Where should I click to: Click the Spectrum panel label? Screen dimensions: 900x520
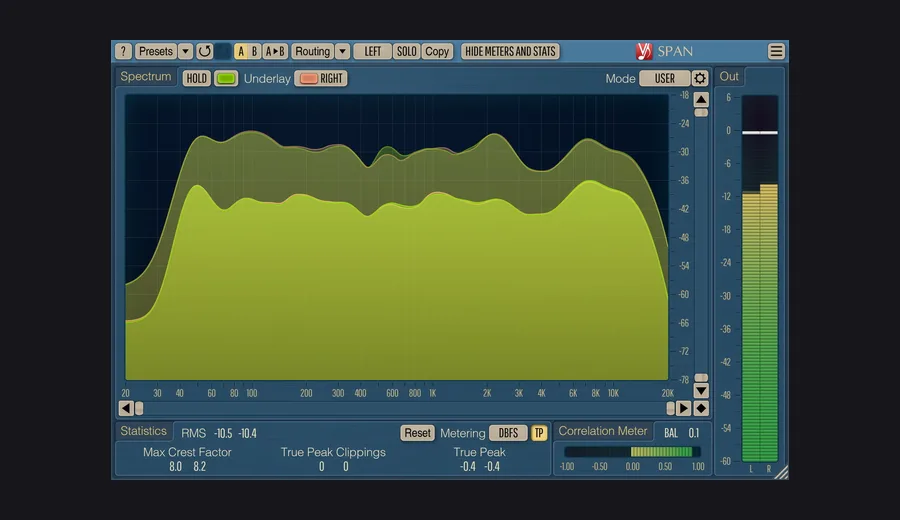coord(146,76)
